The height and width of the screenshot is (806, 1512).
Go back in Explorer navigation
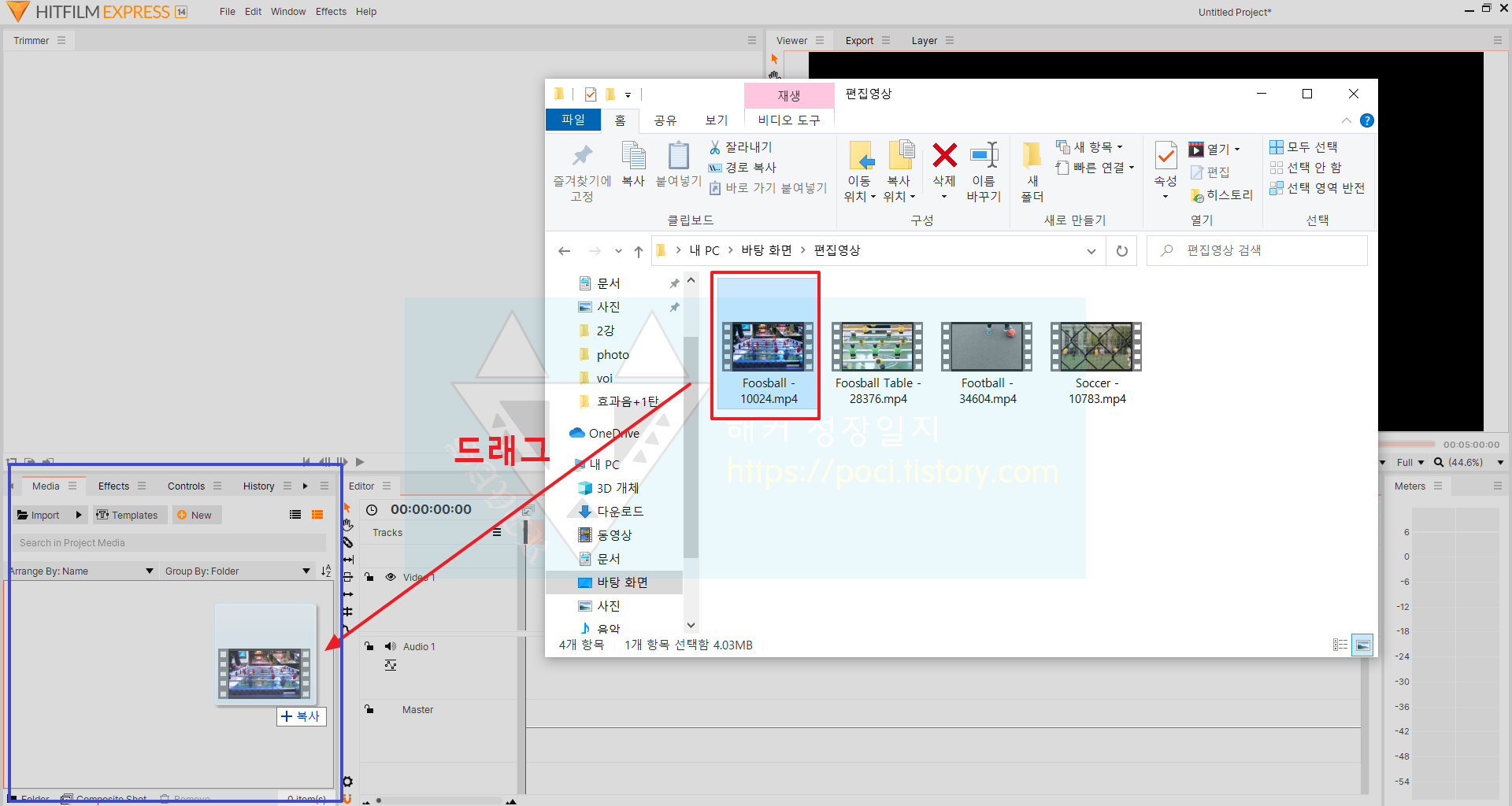coord(564,251)
